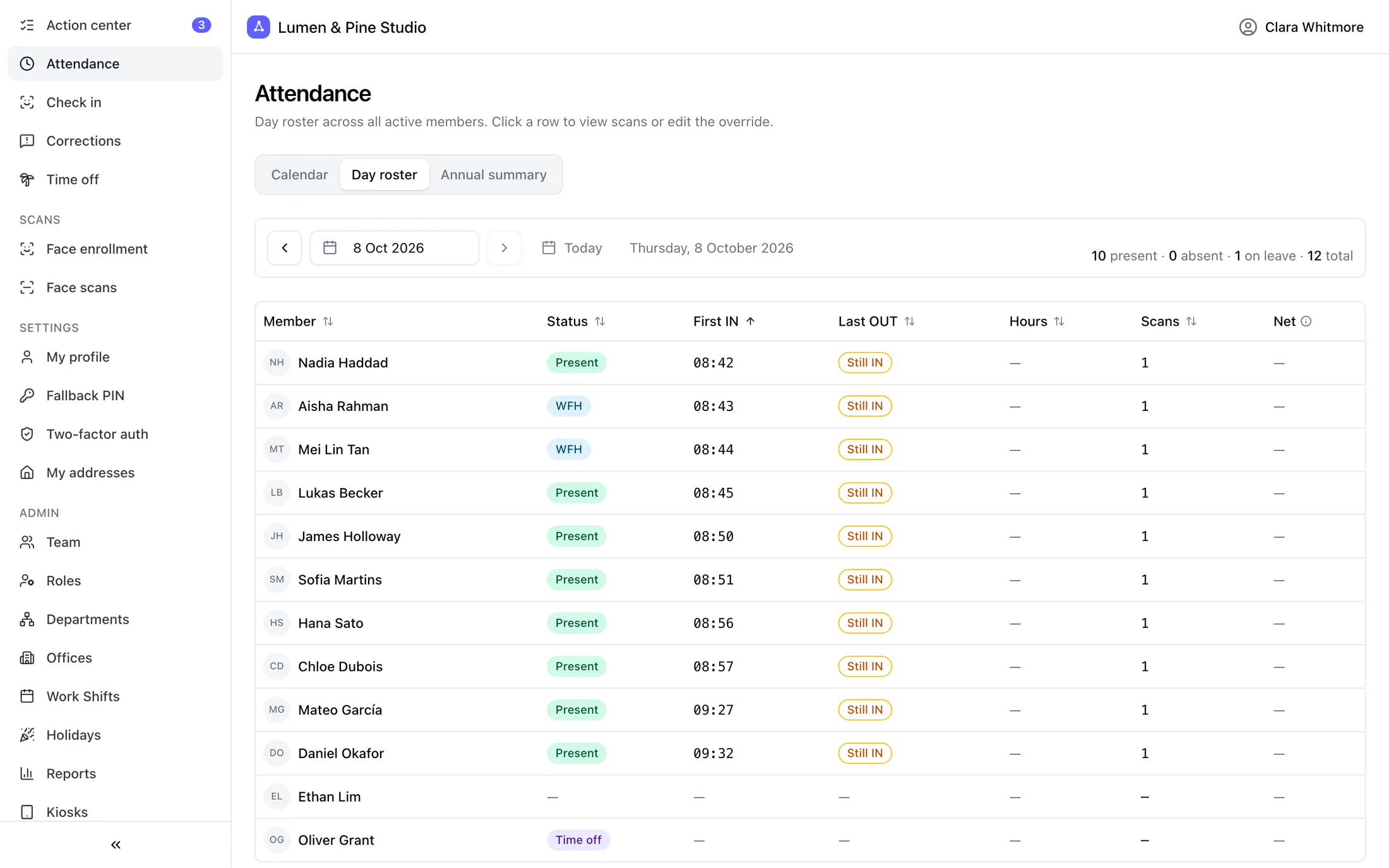This screenshot has height=868, width=1389.
Task: Open My addresses settings
Action: pos(115,472)
